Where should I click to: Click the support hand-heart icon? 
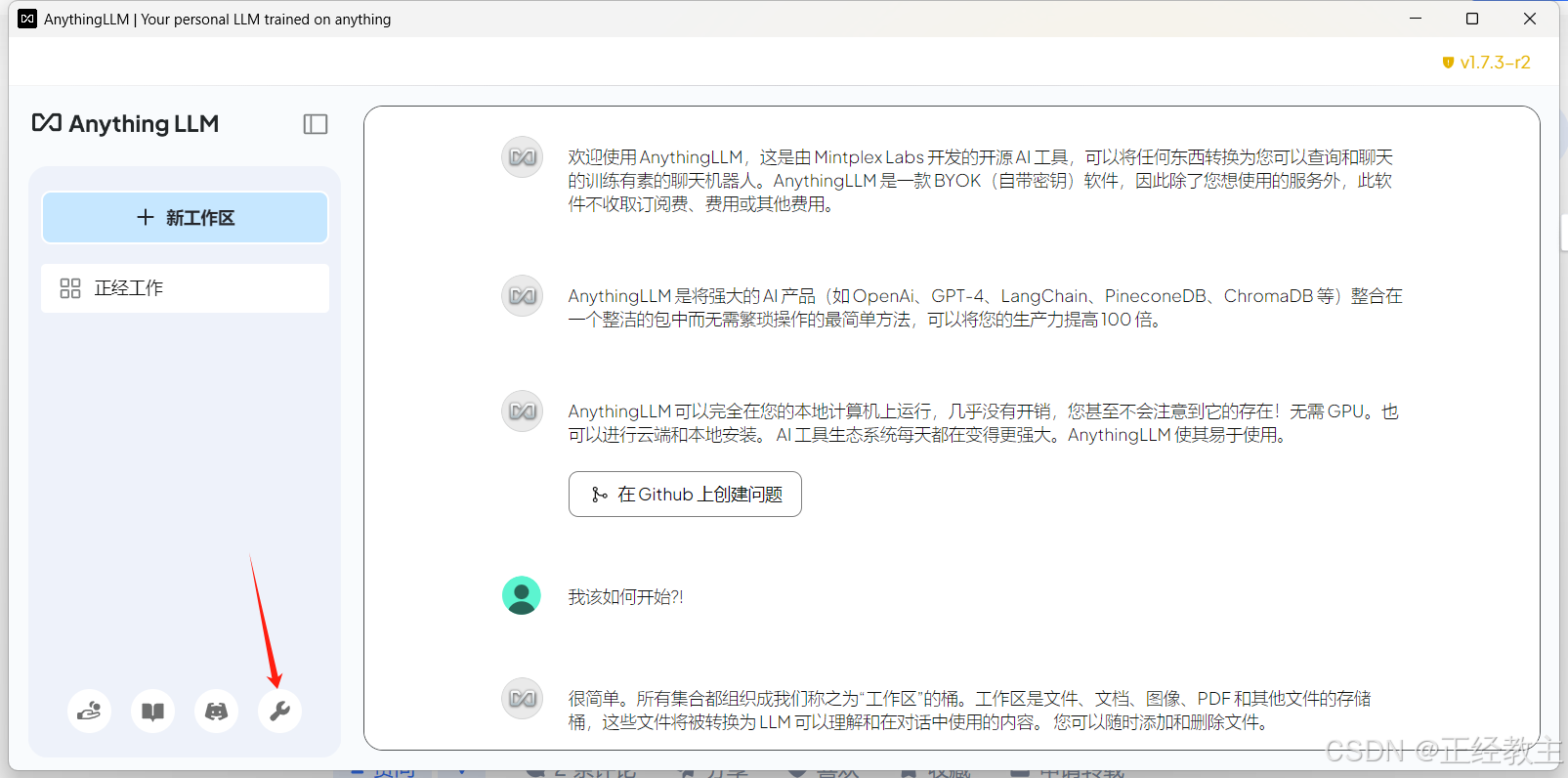[89, 711]
